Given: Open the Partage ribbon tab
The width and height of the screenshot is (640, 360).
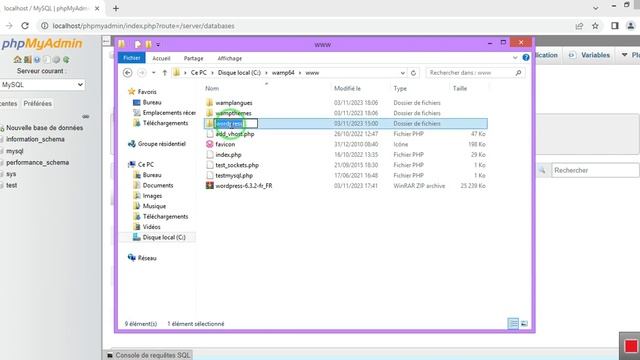Looking at the screenshot, I should click(193, 58).
